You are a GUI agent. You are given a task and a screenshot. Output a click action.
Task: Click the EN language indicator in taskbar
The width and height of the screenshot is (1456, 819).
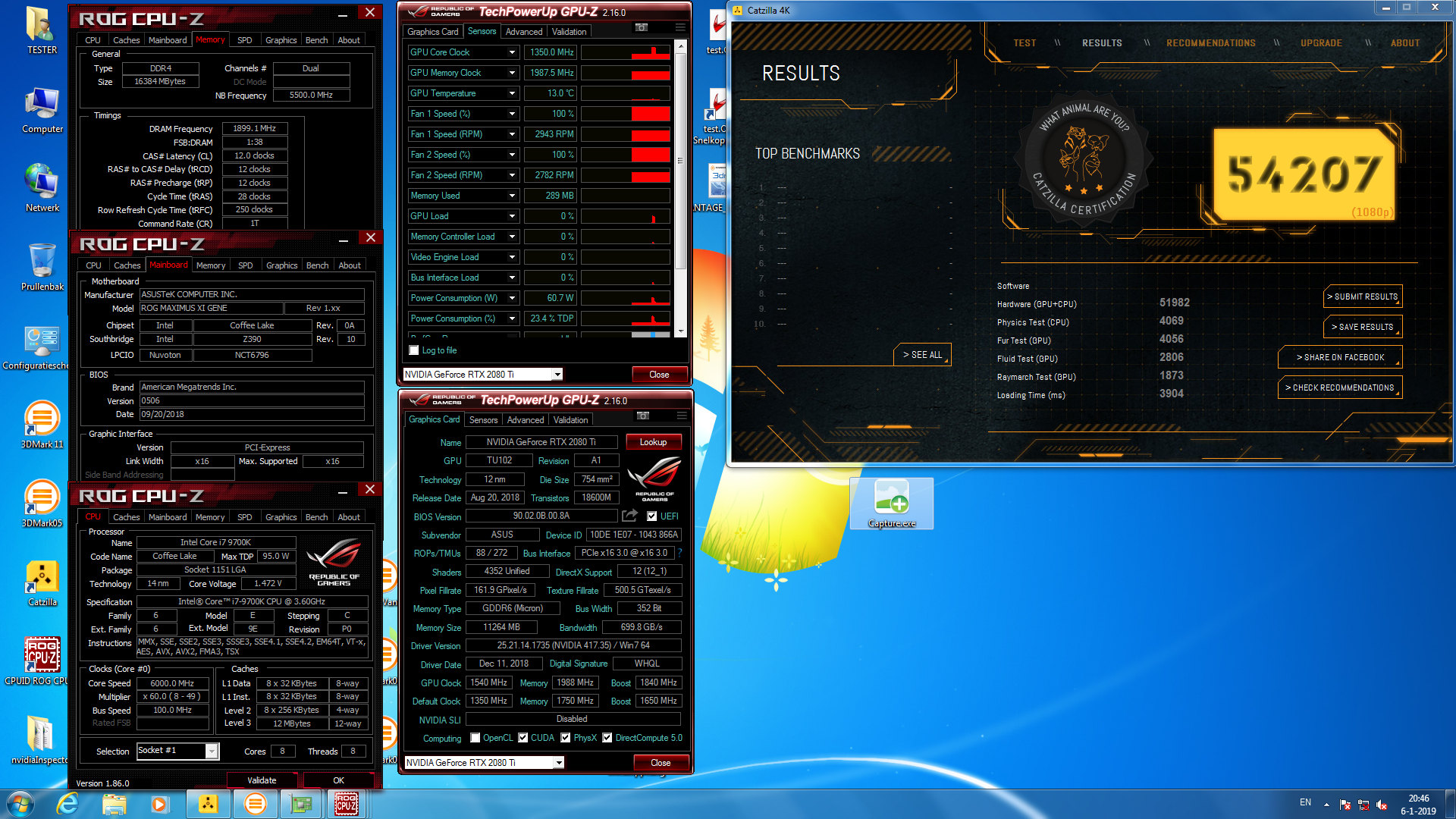point(1305,802)
